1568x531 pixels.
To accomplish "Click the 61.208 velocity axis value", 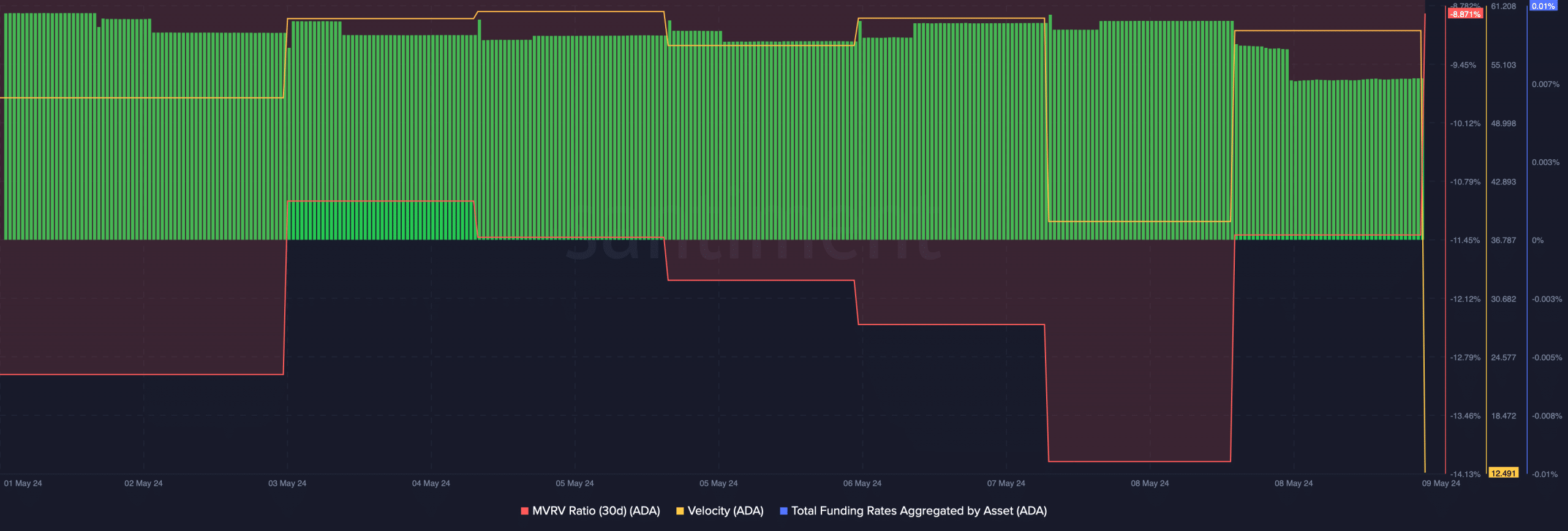I will pos(1504,6).
